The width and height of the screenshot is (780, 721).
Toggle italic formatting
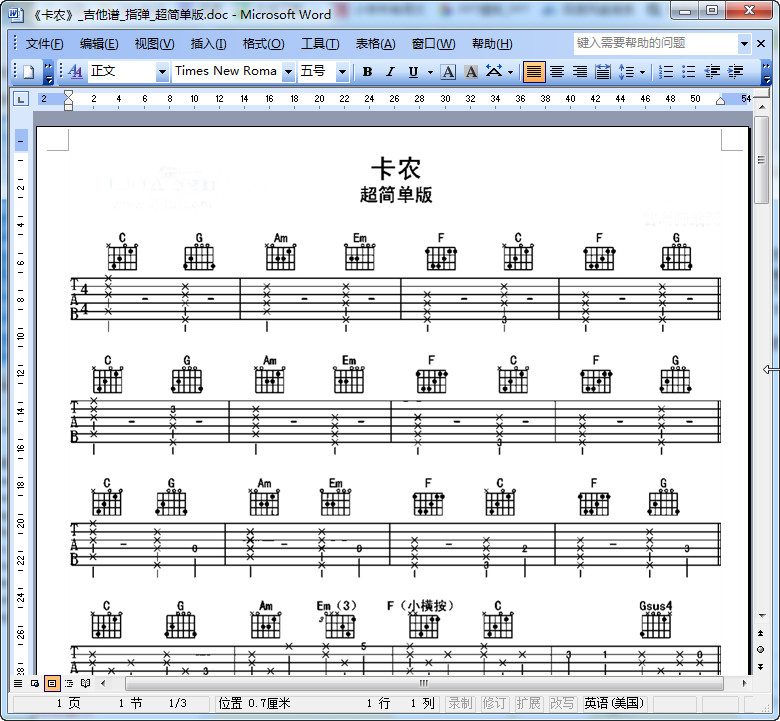tap(390, 72)
